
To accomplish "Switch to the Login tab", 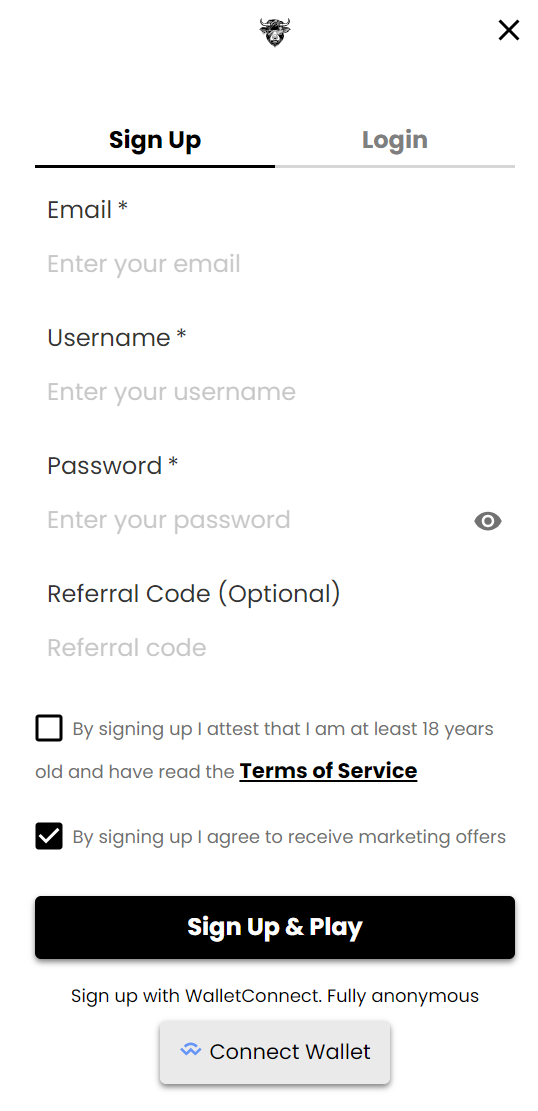I will (x=395, y=140).
